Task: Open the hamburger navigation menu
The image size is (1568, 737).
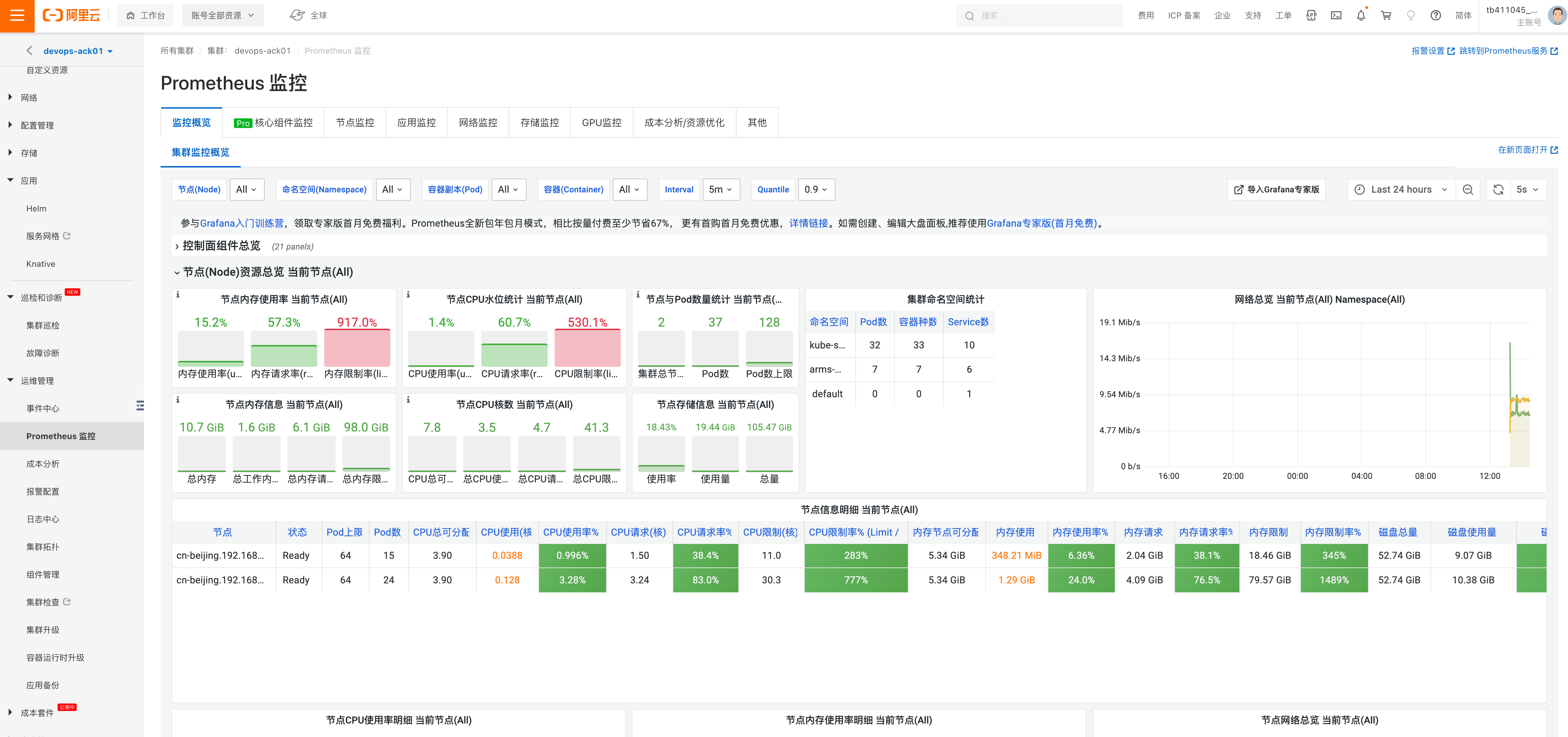Action: click(17, 16)
